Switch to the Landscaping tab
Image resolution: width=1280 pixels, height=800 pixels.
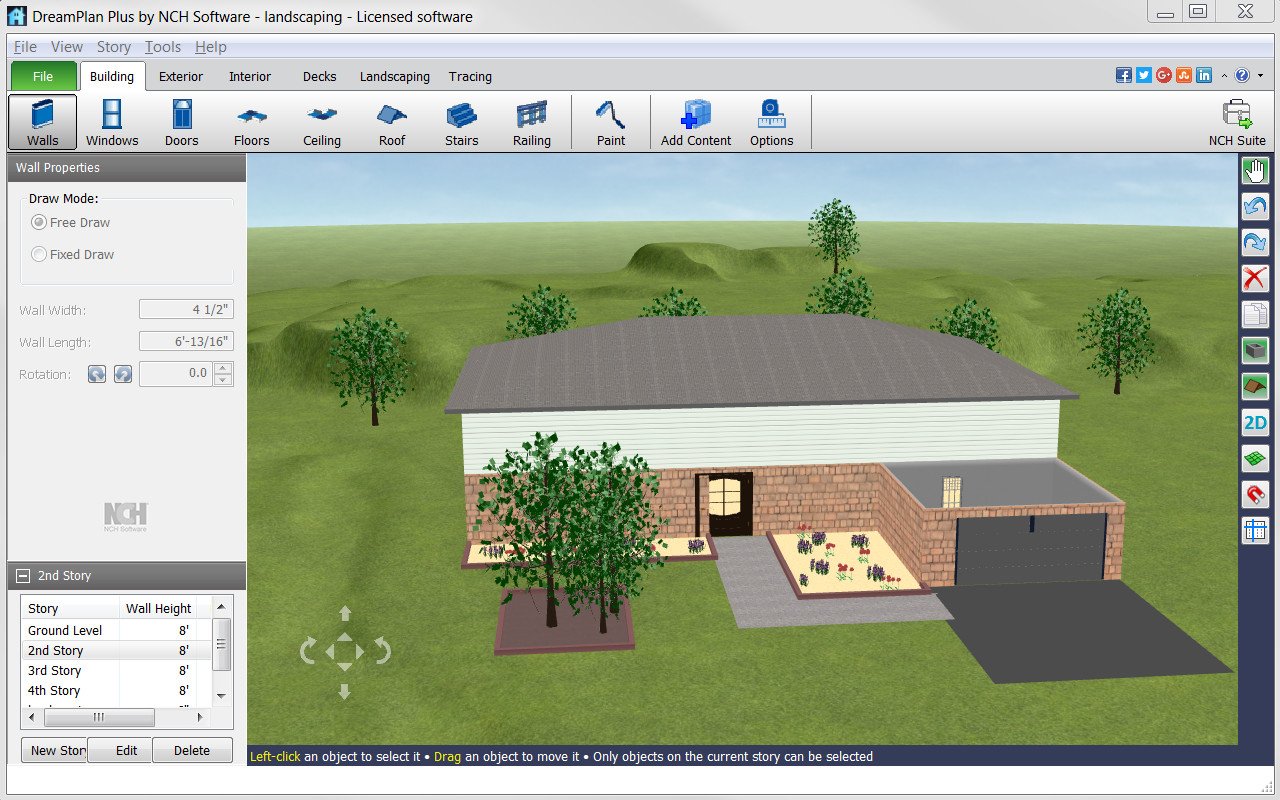click(x=394, y=76)
